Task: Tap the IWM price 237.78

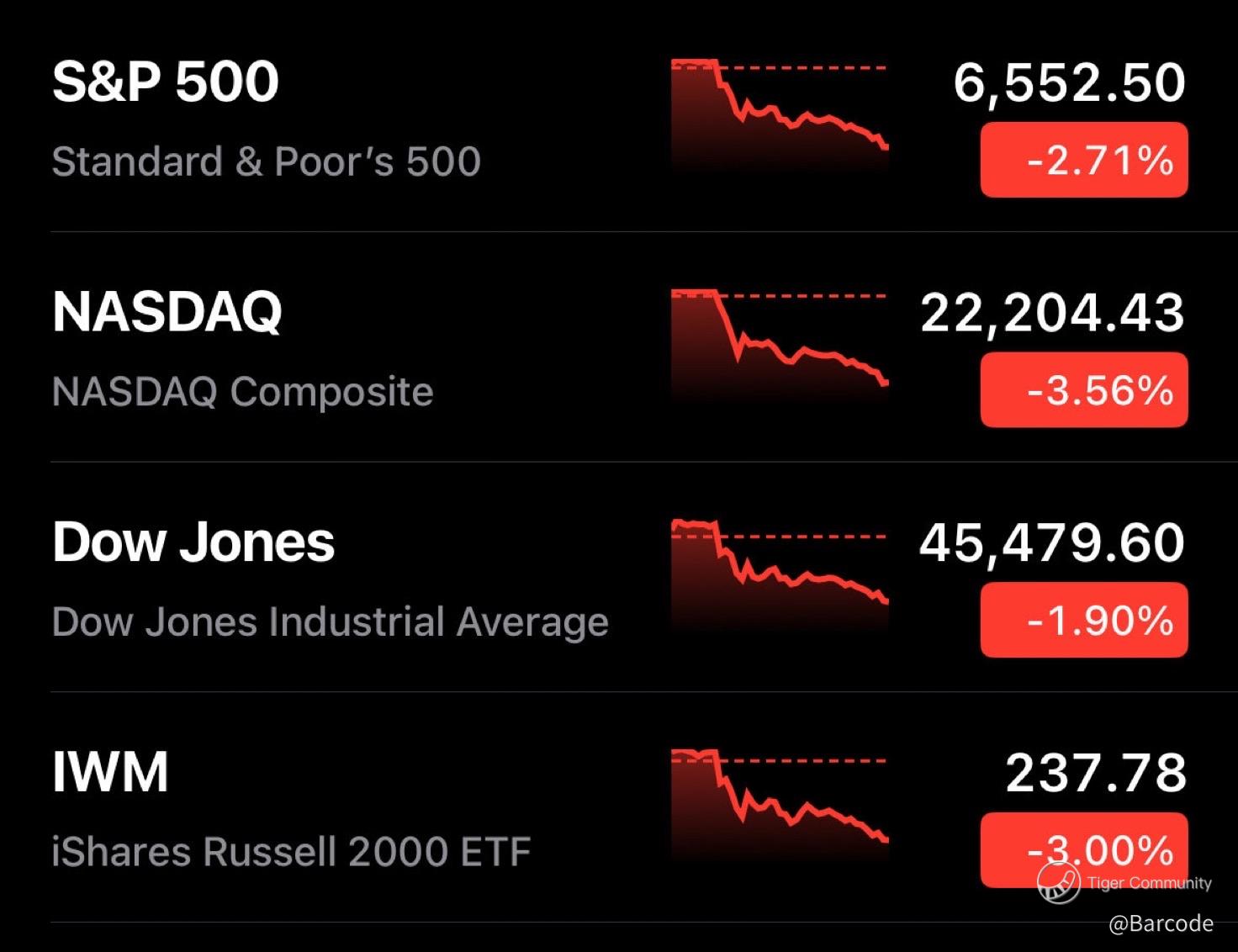Action: tap(1096, 773)
